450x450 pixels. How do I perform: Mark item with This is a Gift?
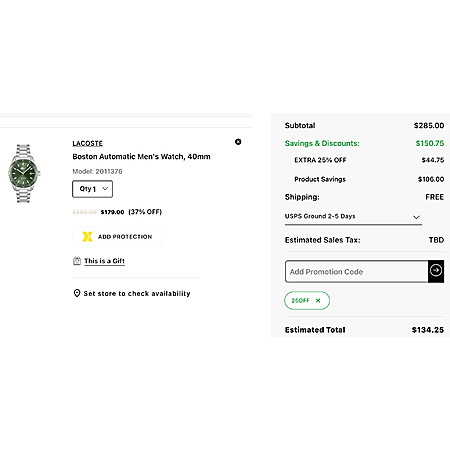coord(104,261)
